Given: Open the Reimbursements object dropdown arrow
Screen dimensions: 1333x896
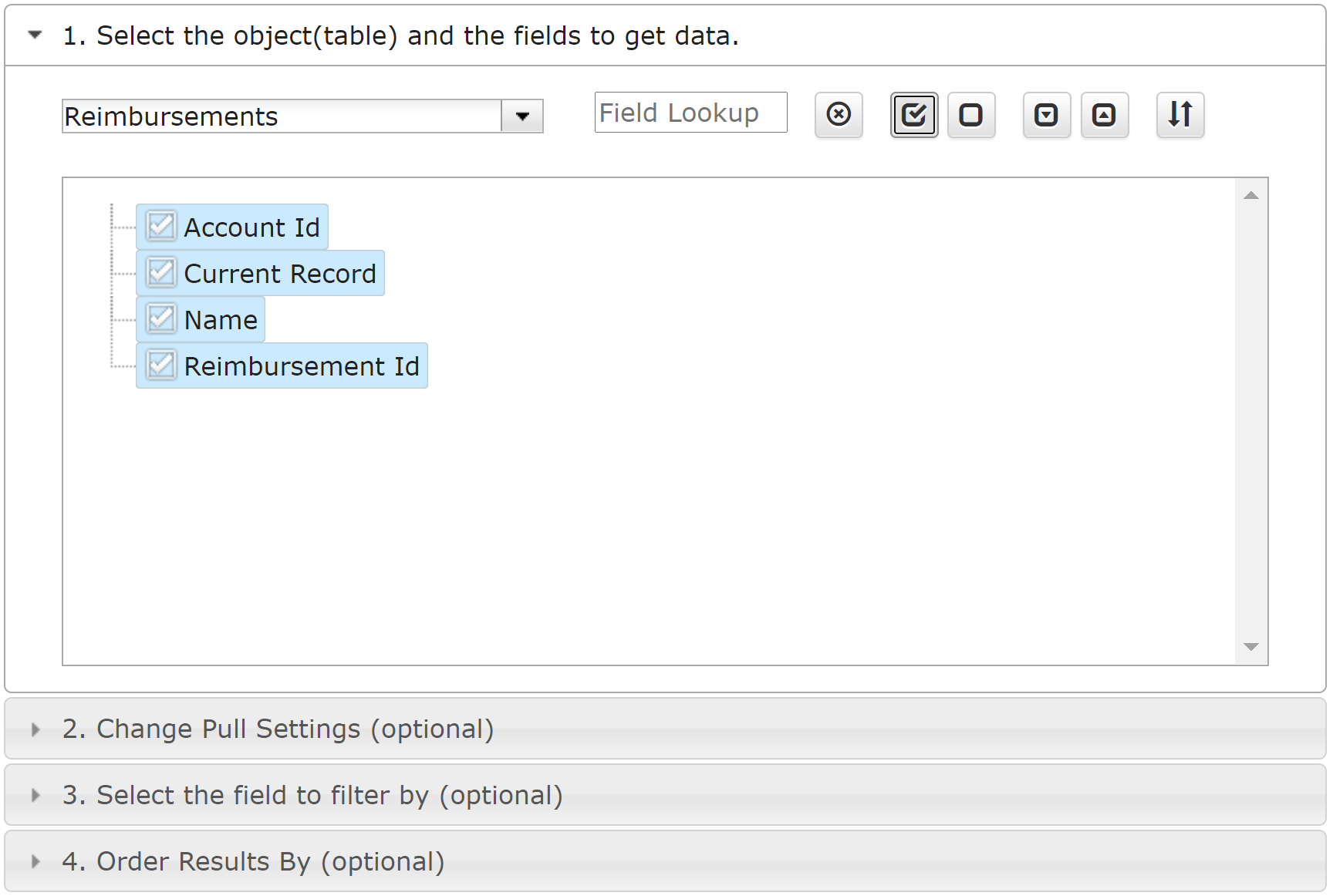Looking at the screenshot, I should [522, 116].
